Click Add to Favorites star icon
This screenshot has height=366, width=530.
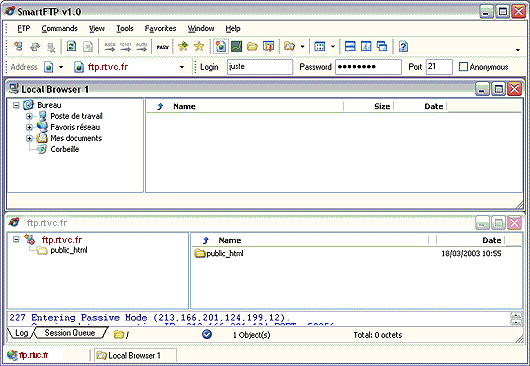click(x=184, y=46)
